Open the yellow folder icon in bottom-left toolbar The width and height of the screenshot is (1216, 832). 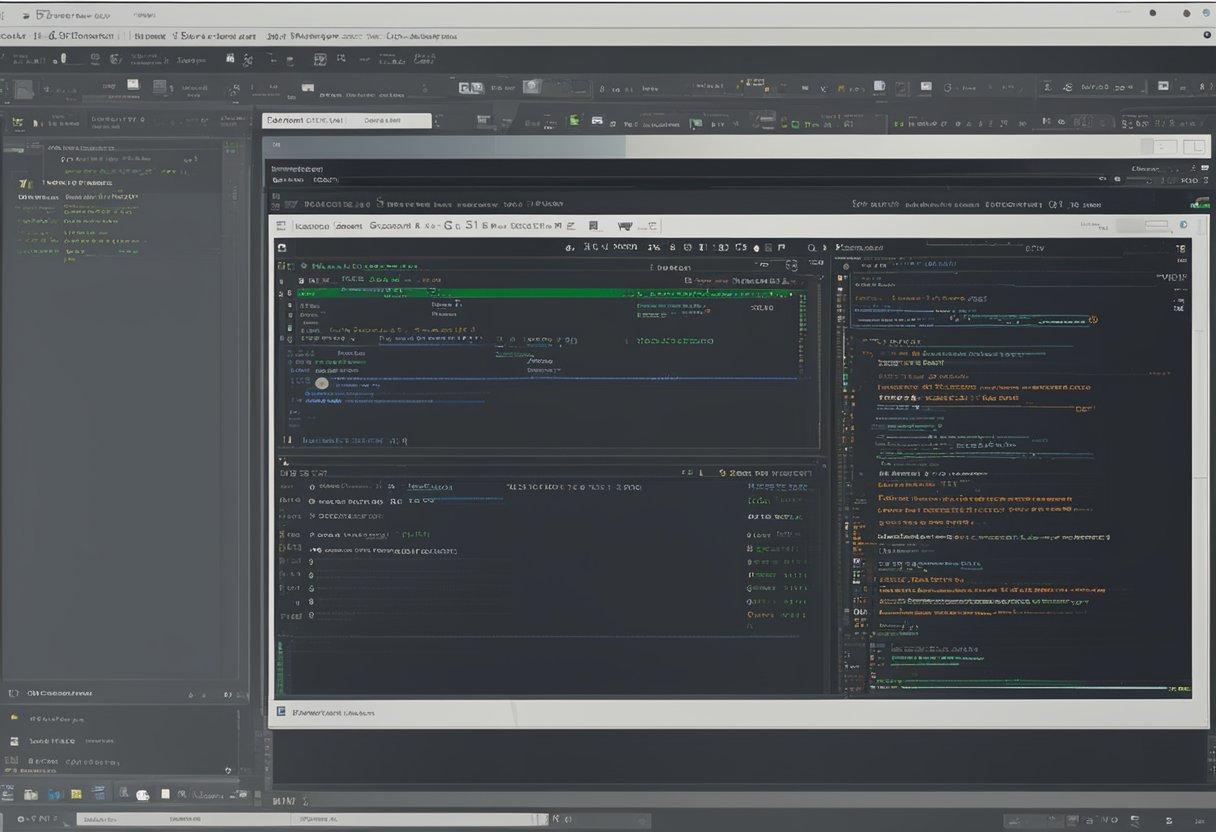tap(76, 794)
